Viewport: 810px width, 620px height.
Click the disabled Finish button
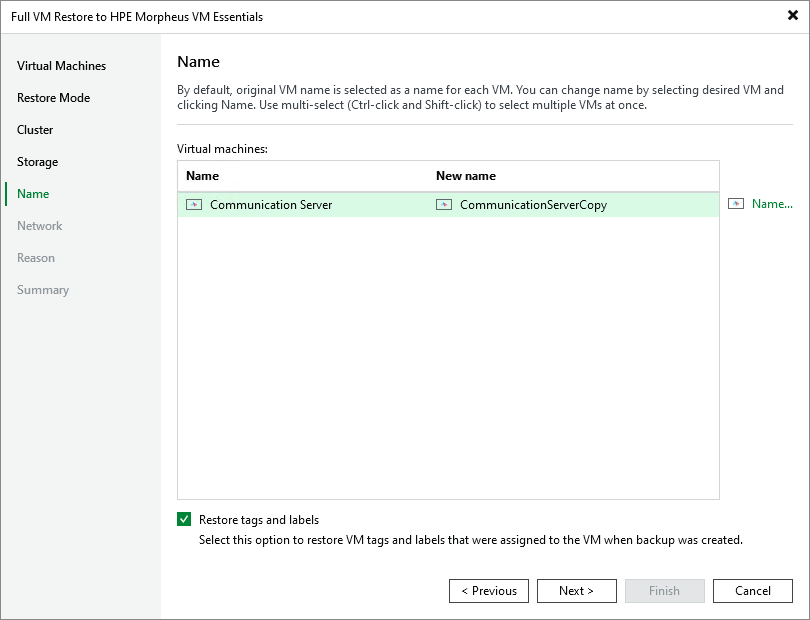tap(665, 590)
